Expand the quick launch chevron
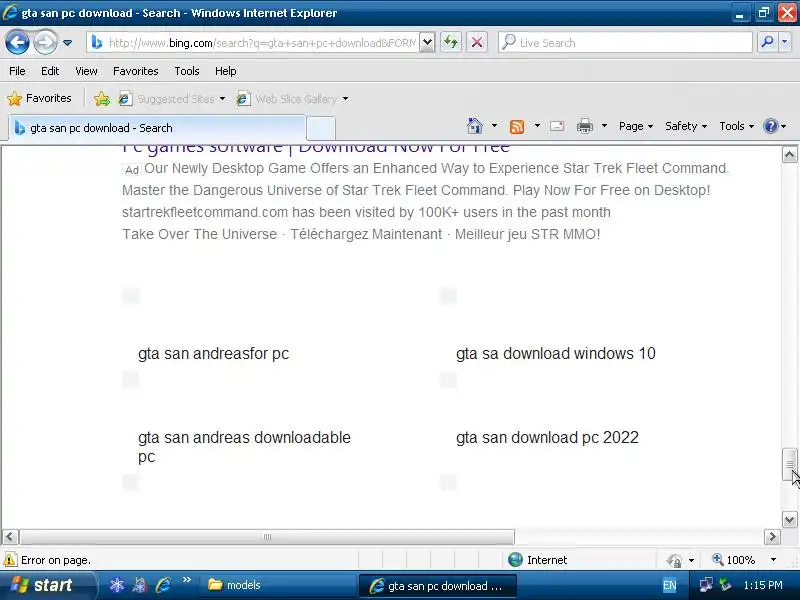The width and height of the screenshot is (800, 600). pos(186,580)
